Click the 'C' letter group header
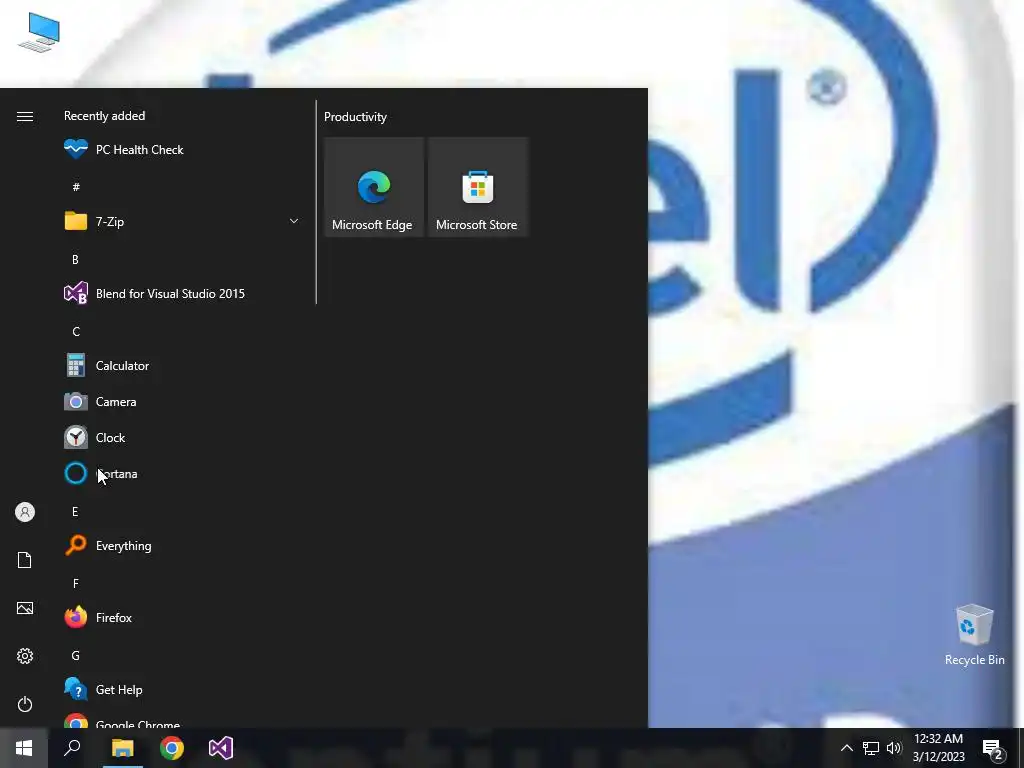The image size is (1024, 768). pyautogui.click(x=76, y=332)
